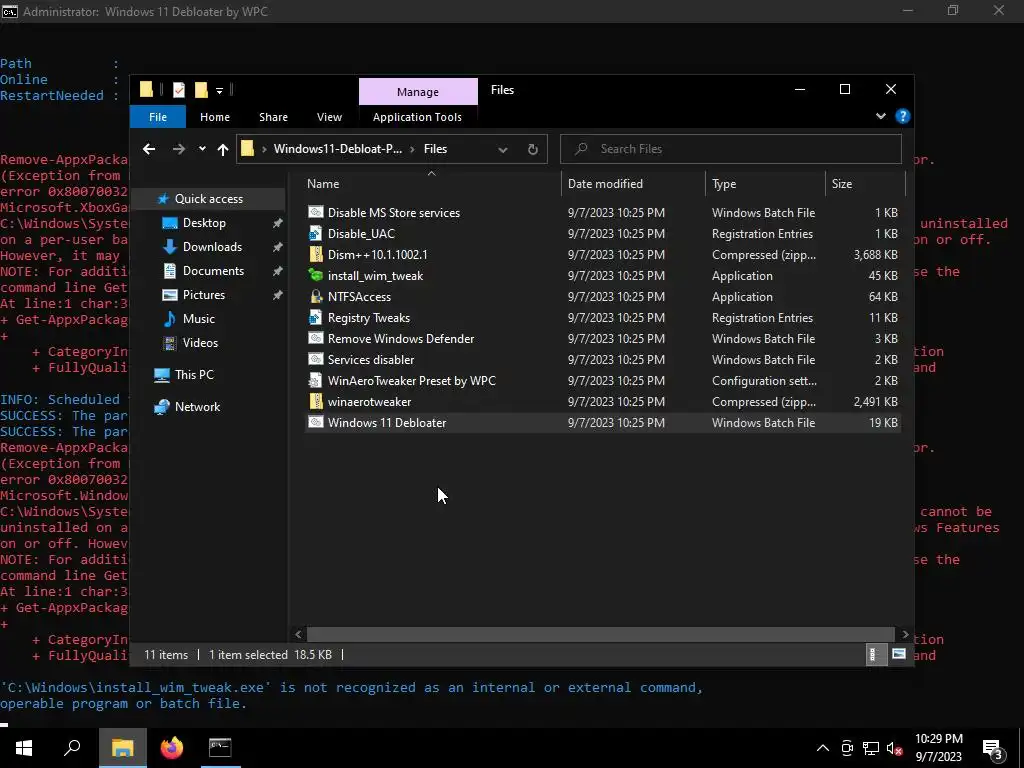
Task: Click the New folder quick access toolbar icon
Action: [x=201, y=89]
